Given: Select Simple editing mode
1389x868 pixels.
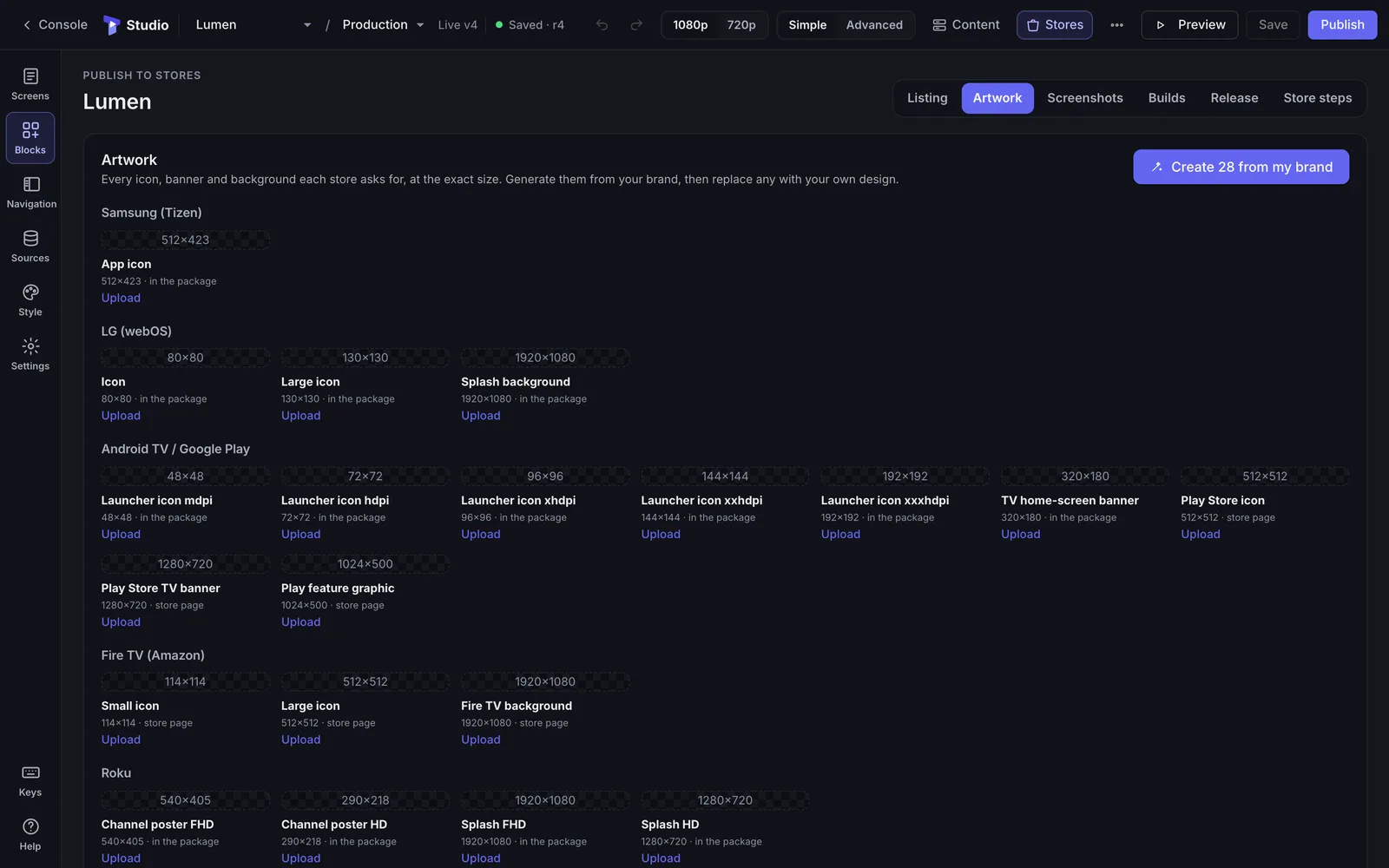Looking at the screenshot, I should [x=807, y=25].
